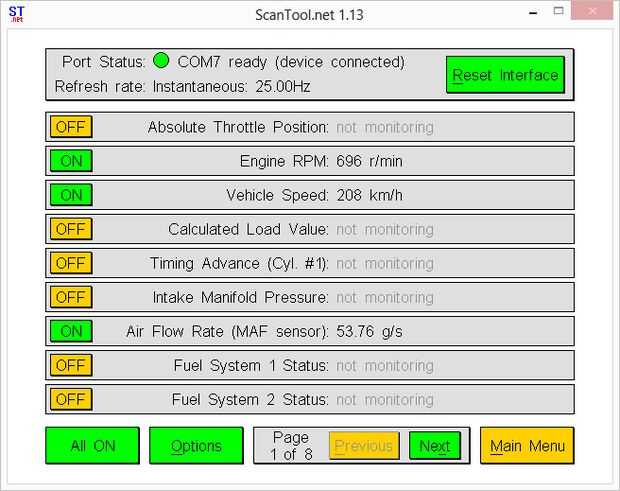The width and height of the screenshot is (620, 491).
Task: Toggle Timing Advance (Cyl. #1) on
Action: (71, 263)
